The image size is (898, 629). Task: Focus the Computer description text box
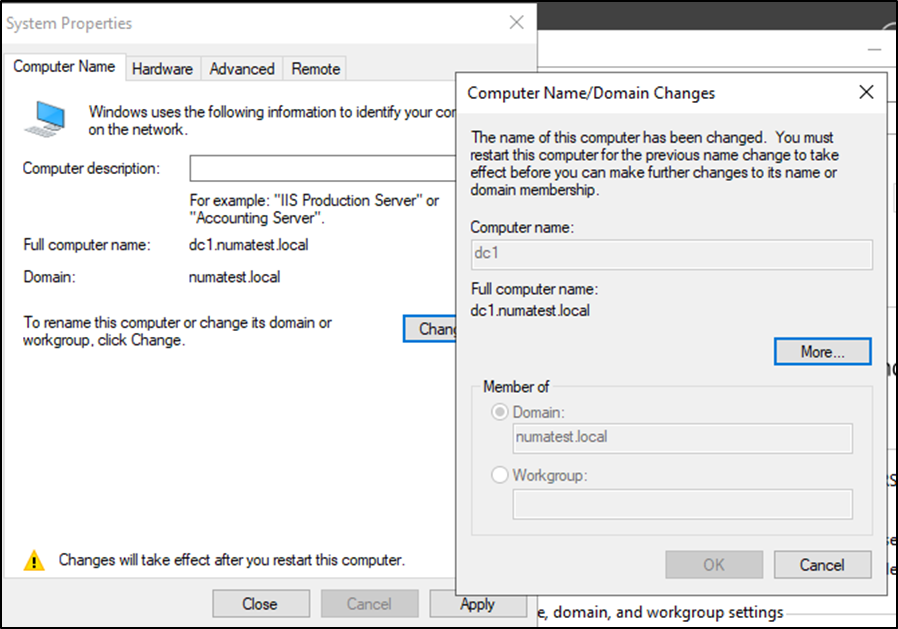[x=322, y=168]
